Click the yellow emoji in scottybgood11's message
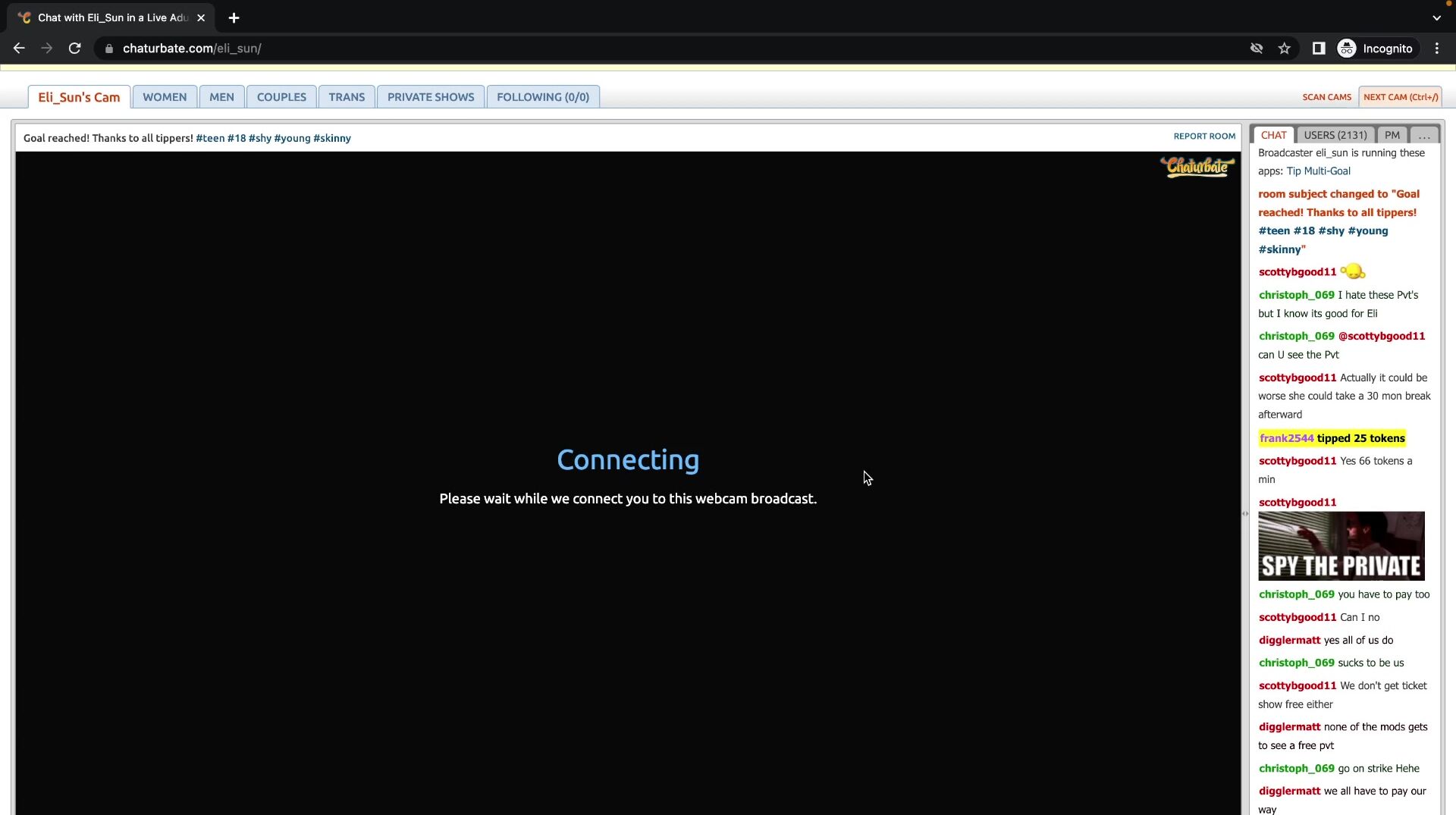Viewport: 1456px width, 815px height. 1353,271
